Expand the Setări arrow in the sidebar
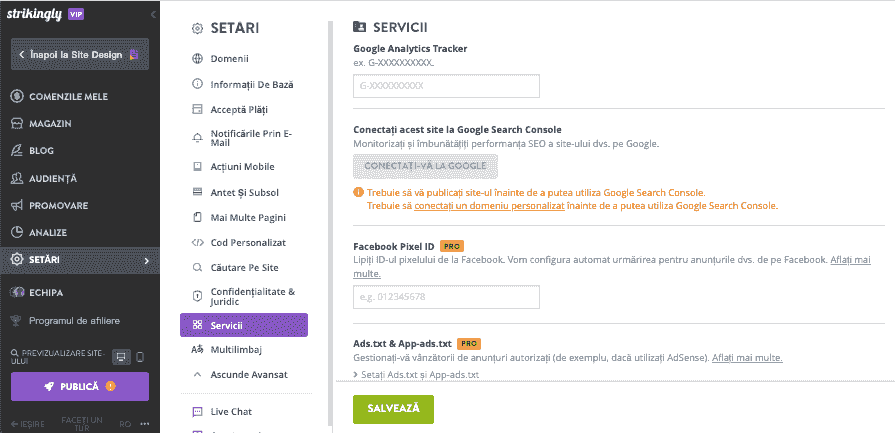895x433 pixels. click(x=147, y=261)
